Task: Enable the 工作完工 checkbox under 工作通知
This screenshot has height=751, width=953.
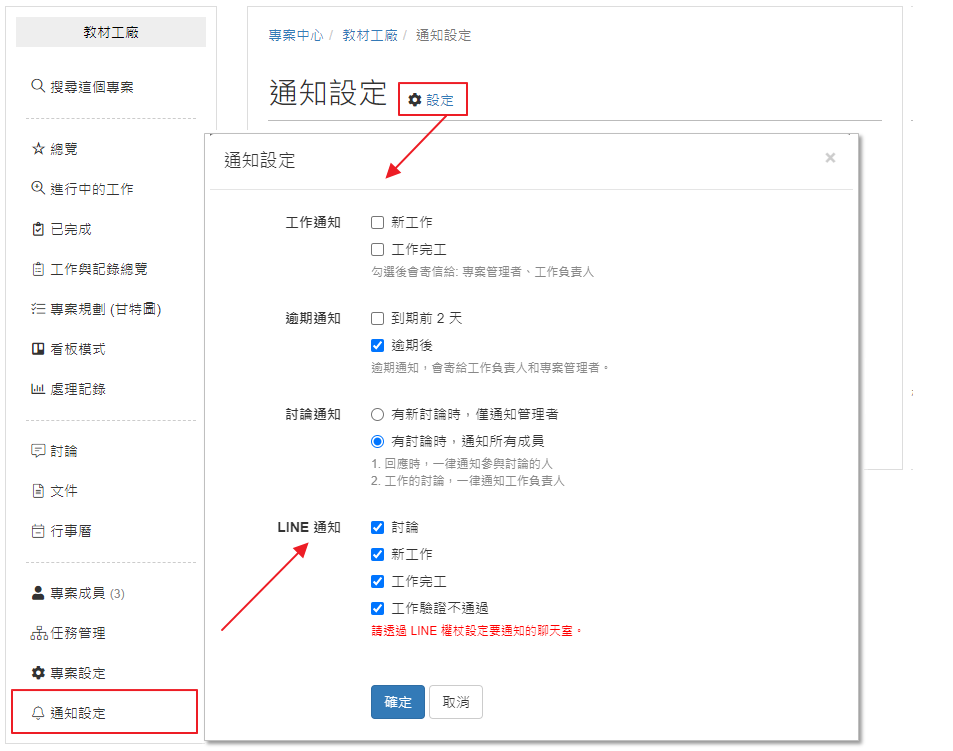Action: pyautogui.click(x=377, y=250)
